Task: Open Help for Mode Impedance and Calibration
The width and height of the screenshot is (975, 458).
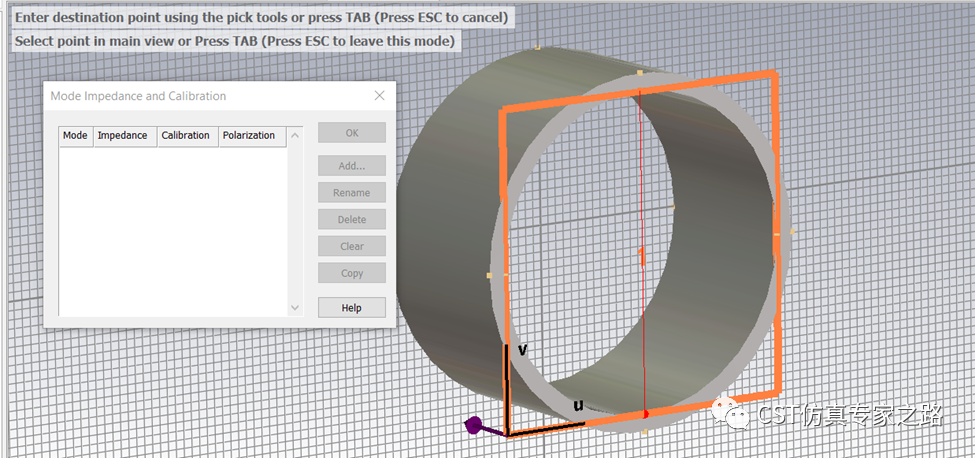Action: (352, 308)
